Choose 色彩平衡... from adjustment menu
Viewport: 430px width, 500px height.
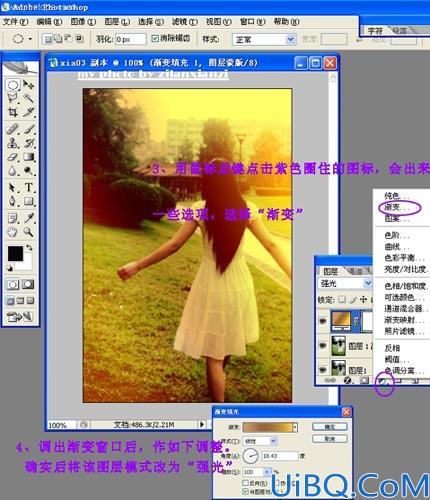(x=404, y=258)
